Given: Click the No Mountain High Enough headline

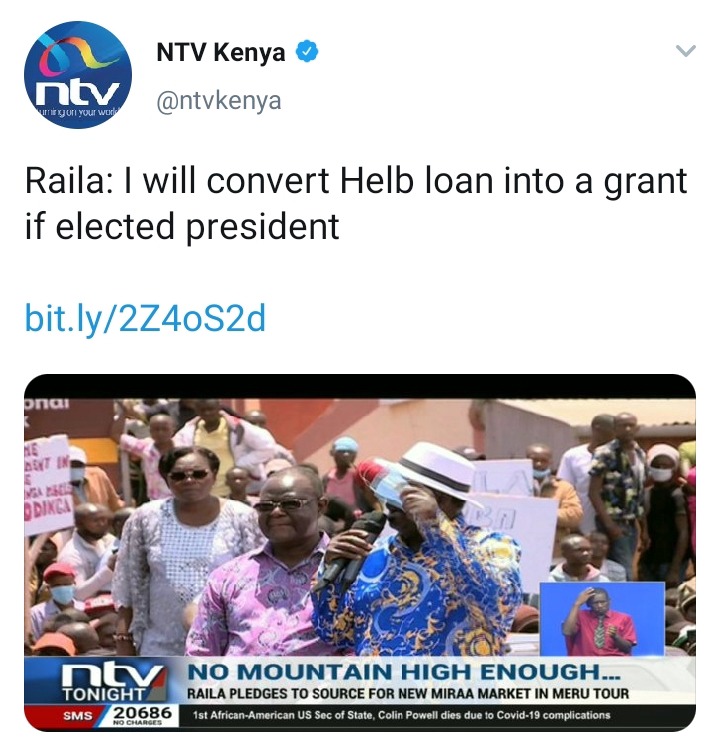Looking at the screenshot, I should pyautogui.click(x=405, y=672).
